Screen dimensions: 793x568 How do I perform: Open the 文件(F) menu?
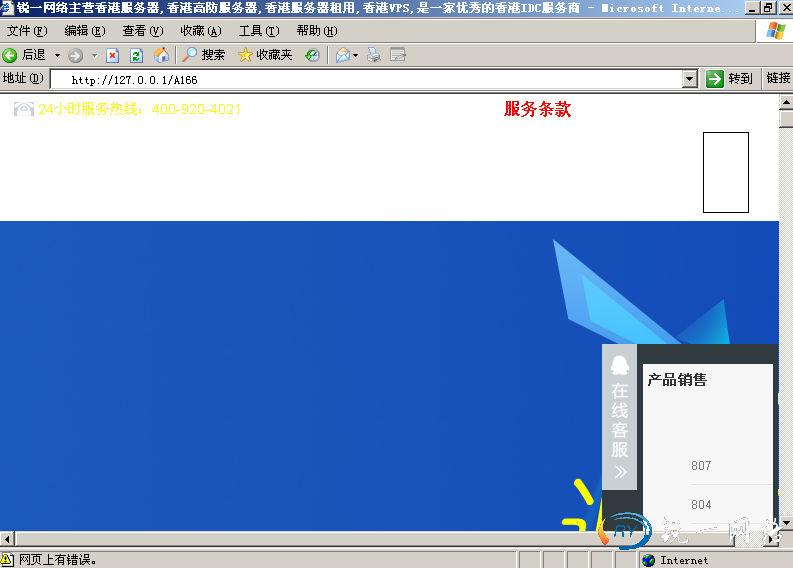point(27,31)
